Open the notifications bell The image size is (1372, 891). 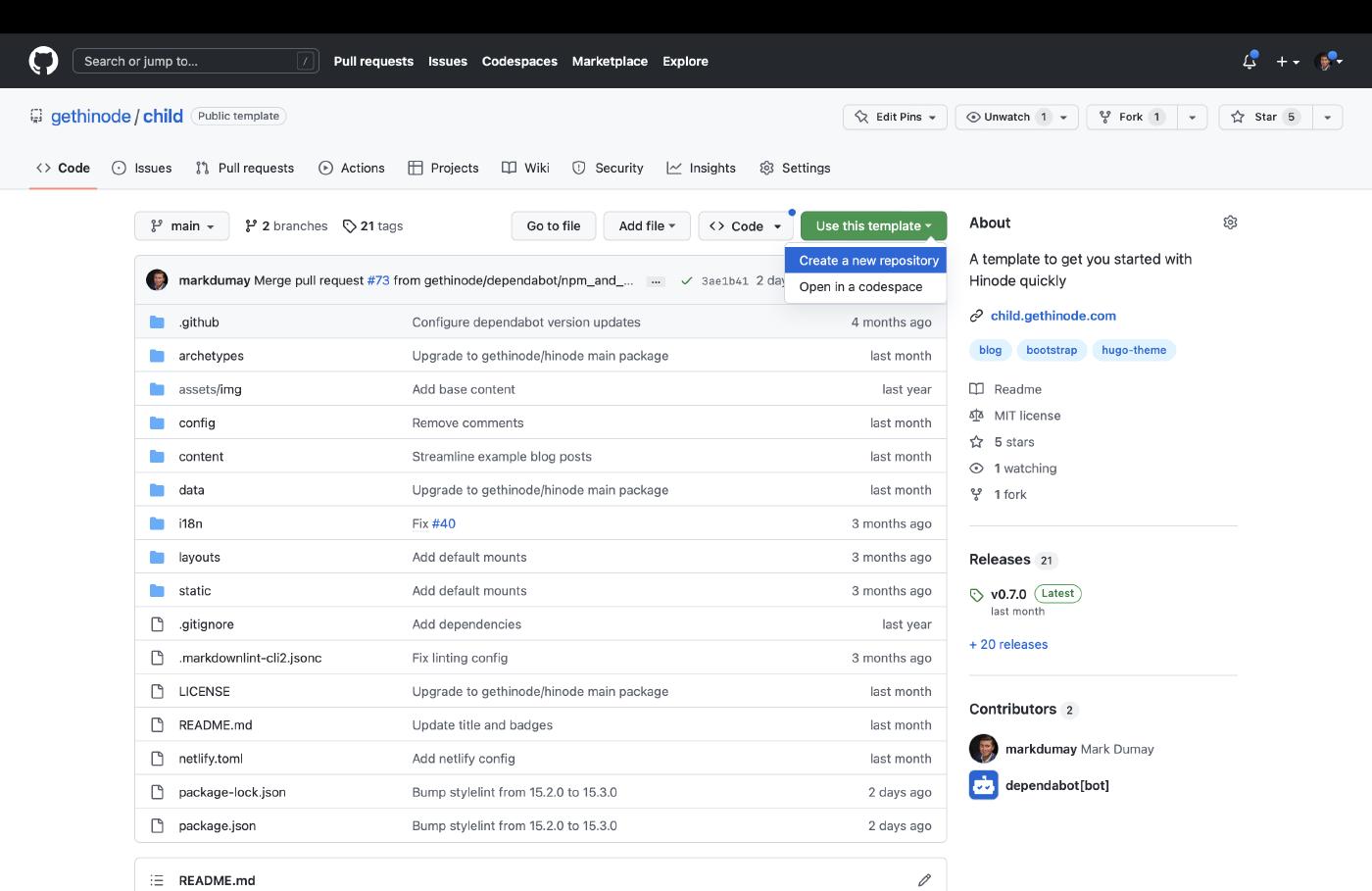tap(1249, 61)
